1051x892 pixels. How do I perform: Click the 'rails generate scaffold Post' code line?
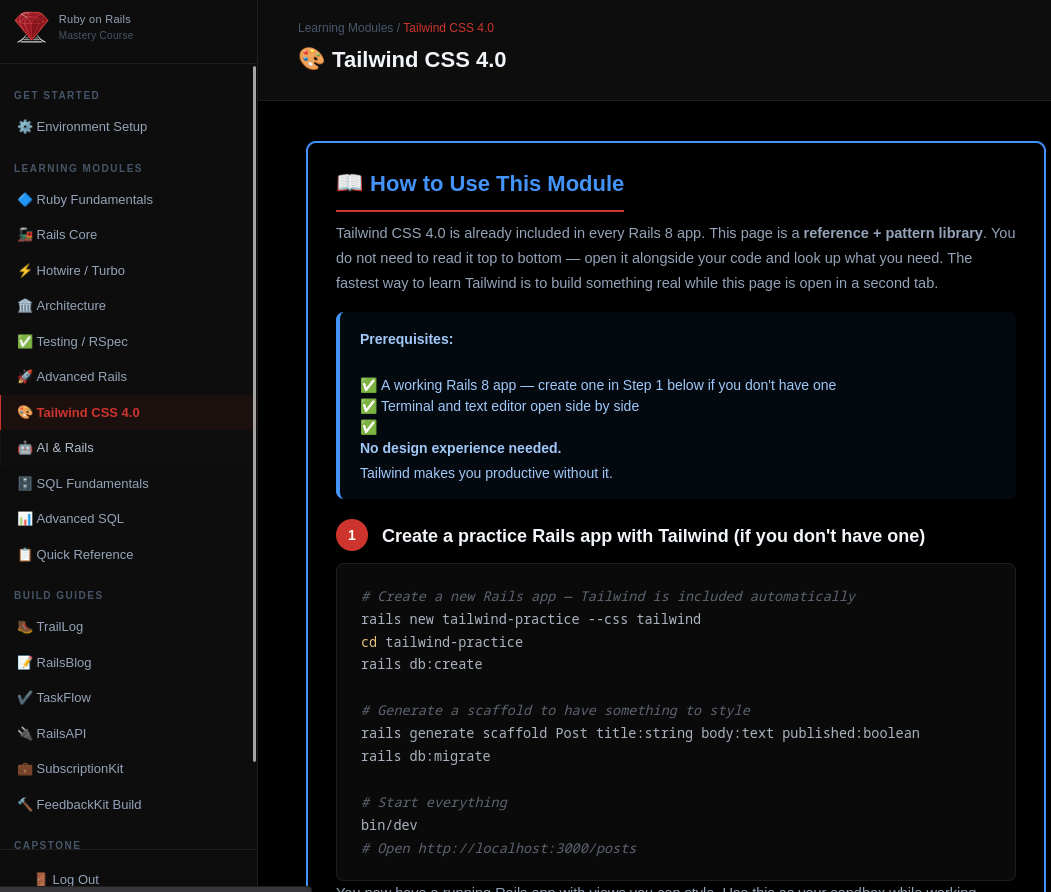click(x=640, y=733)
